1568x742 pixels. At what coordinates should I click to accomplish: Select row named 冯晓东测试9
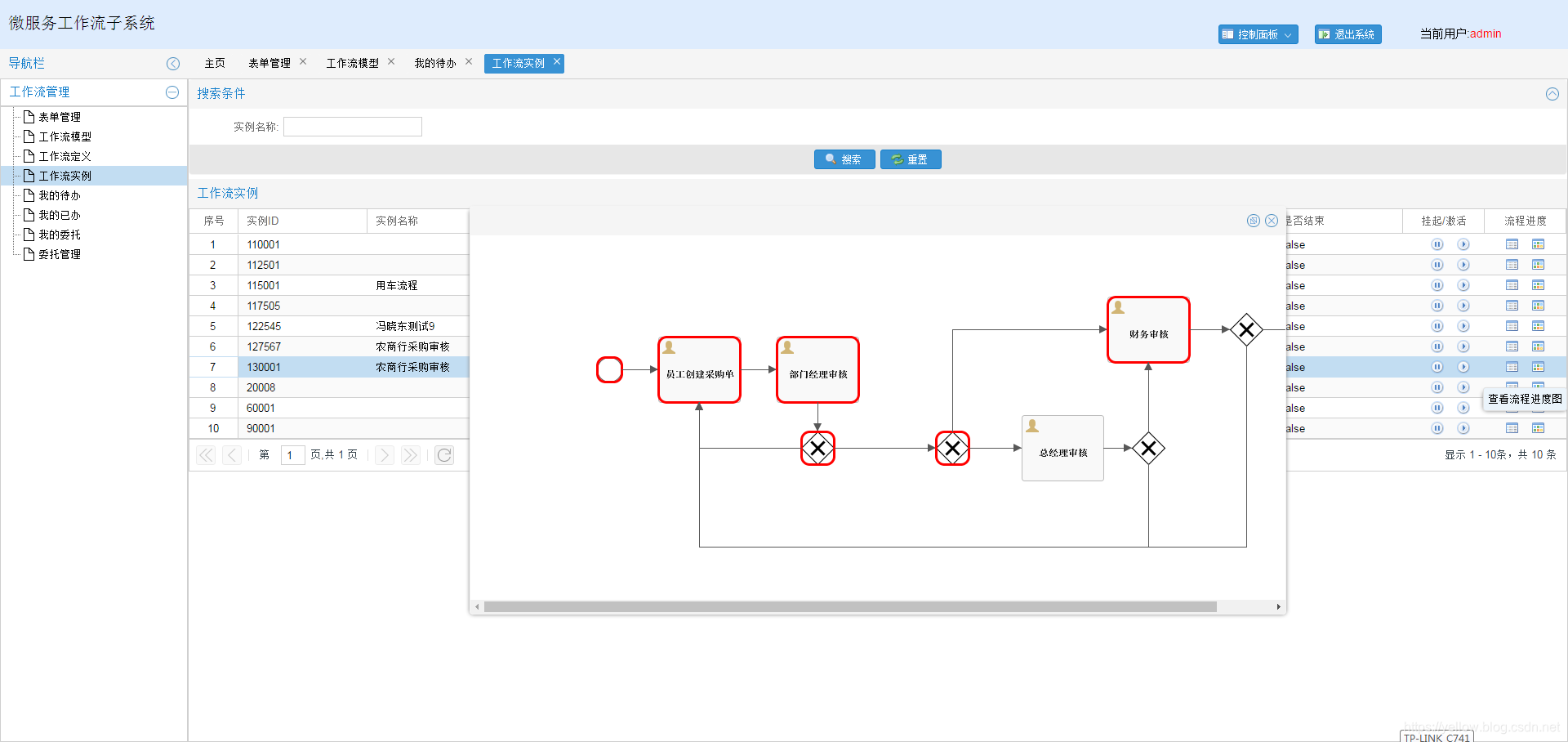coord(329,326)
